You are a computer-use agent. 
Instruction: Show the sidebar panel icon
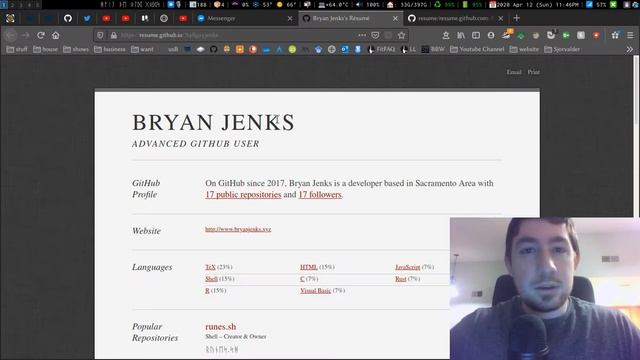coord(476,36)
